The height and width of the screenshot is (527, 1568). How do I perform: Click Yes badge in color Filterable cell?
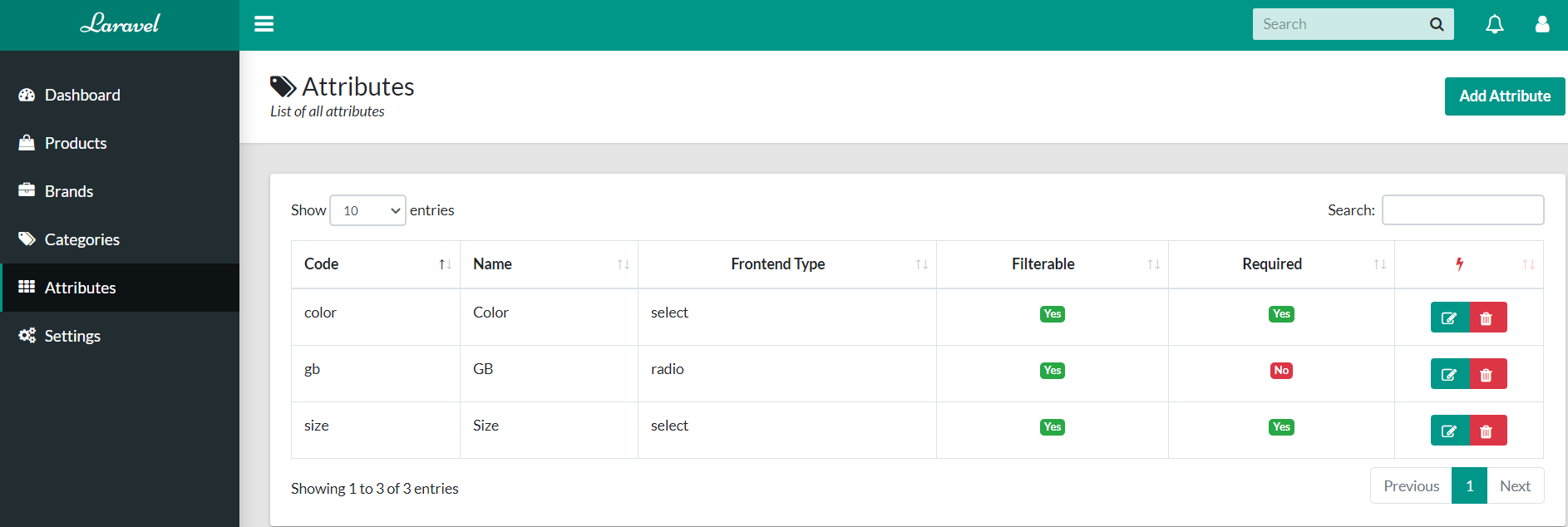coord(1053,314)
